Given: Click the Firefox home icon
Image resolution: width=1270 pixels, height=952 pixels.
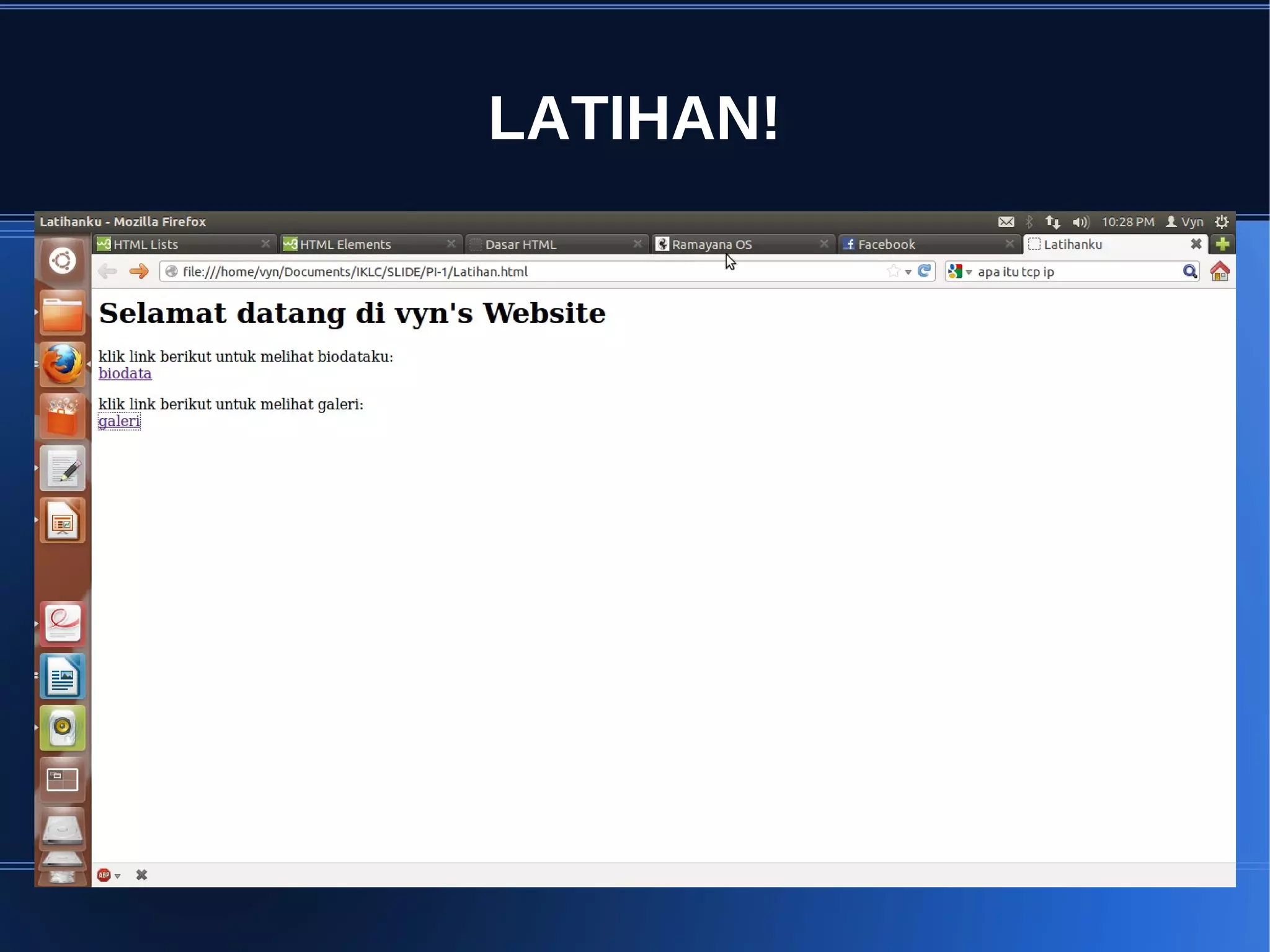Looking at the screenshot, I should (1219, 272).
